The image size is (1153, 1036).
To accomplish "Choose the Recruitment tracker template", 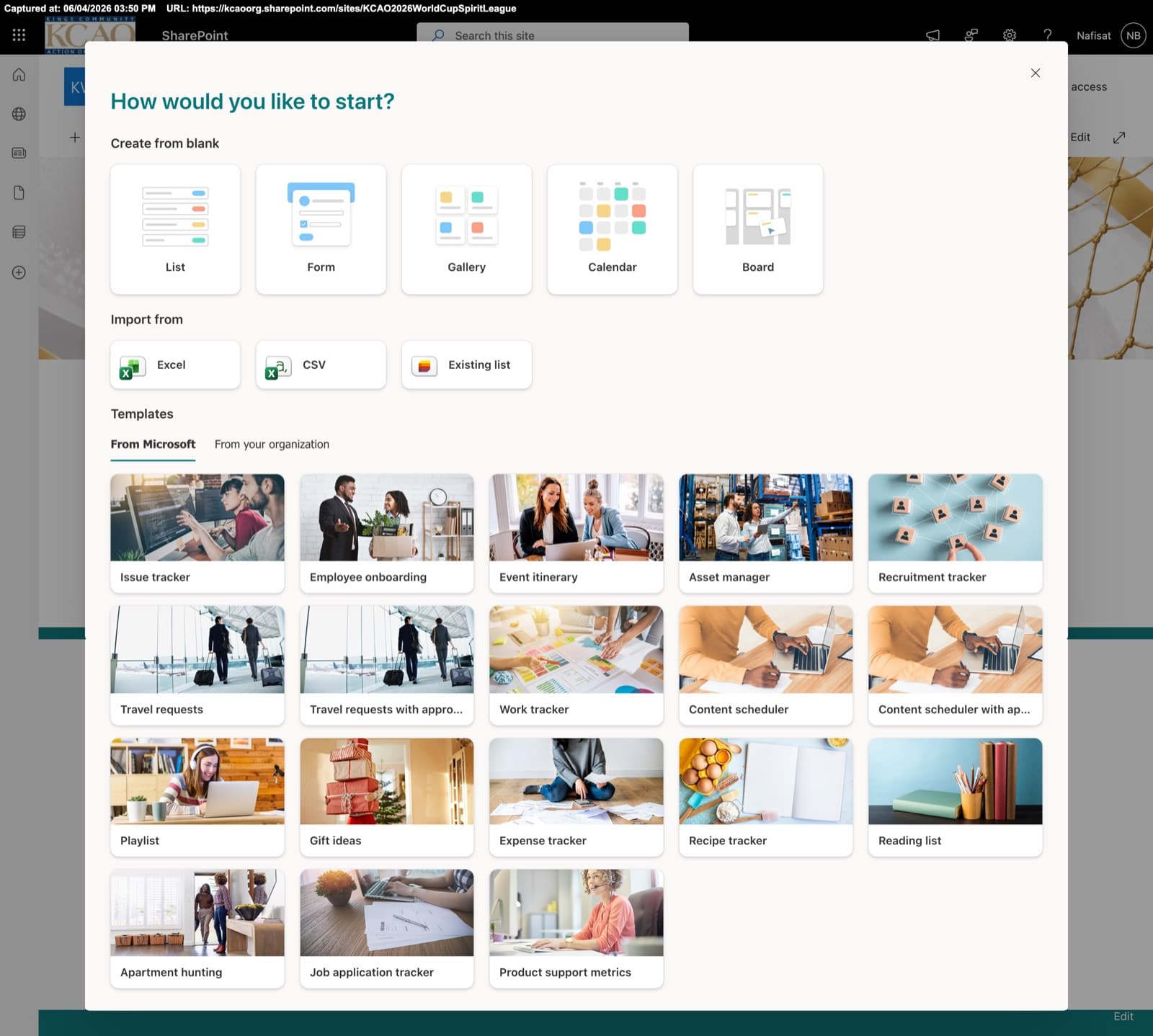I will coord(955,533).
